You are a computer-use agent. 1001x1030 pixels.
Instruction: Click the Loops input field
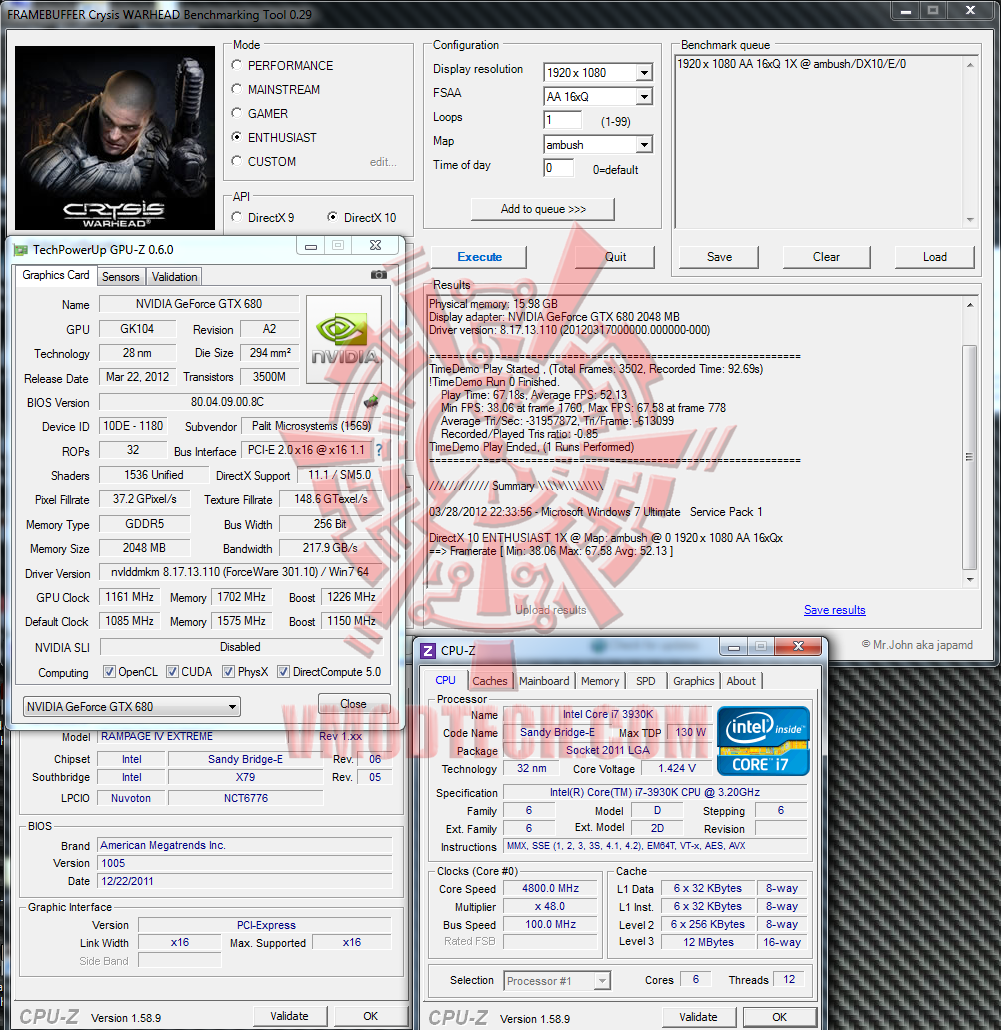[x=562, y=120]
